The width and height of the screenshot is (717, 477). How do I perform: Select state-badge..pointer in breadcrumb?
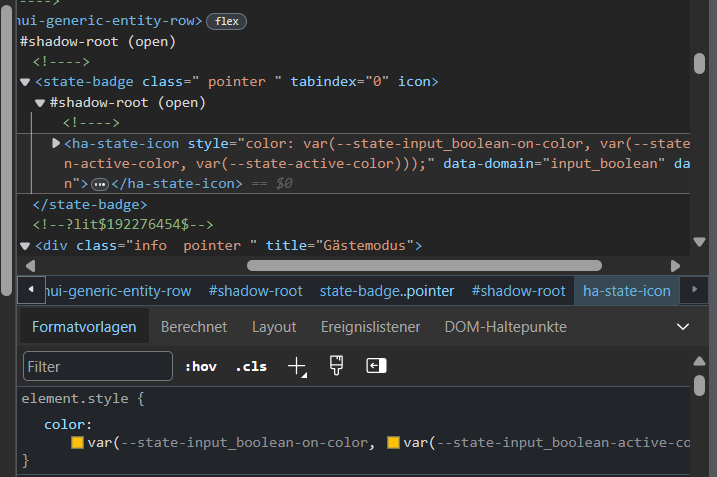[x=387, y=291]
